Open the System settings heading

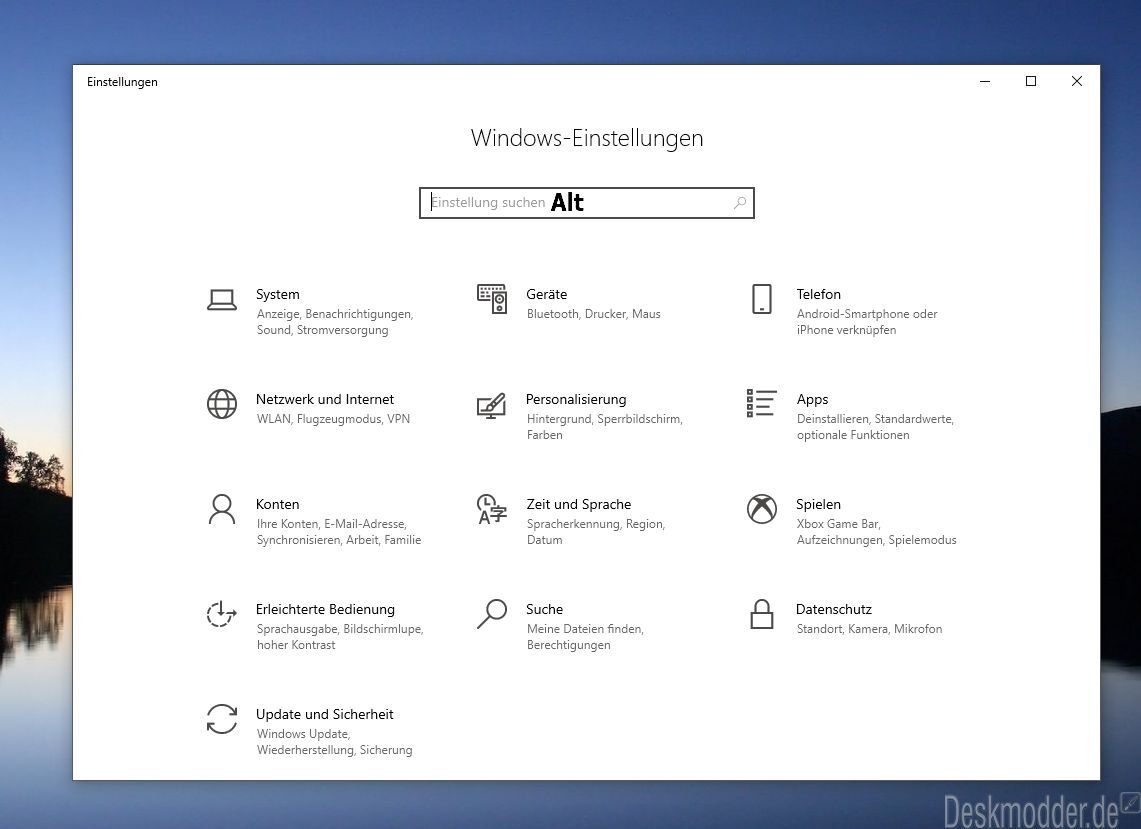tap(278, 294)
